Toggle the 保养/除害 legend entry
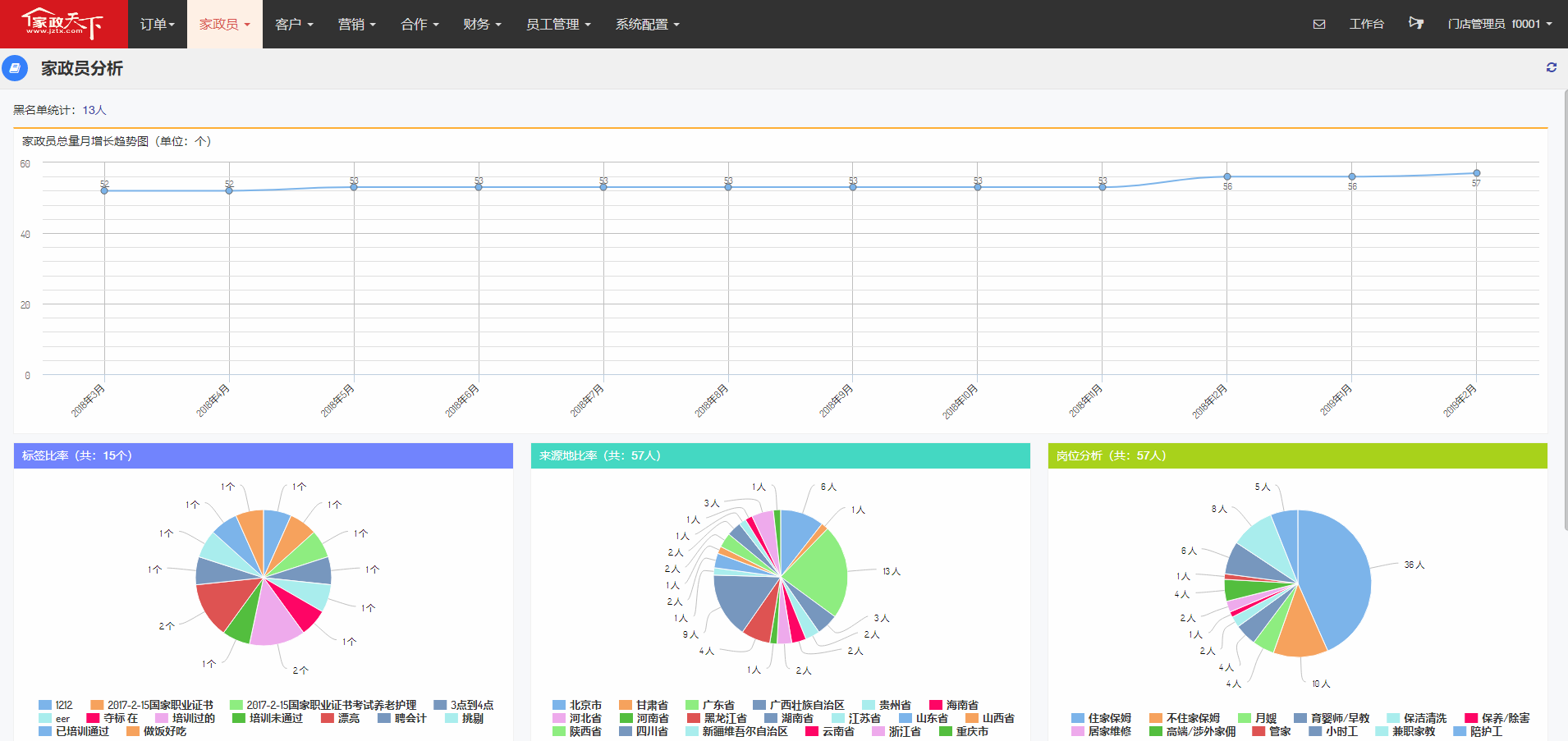This screenshot has width=1568, height=741. [x=1497, y=718]
